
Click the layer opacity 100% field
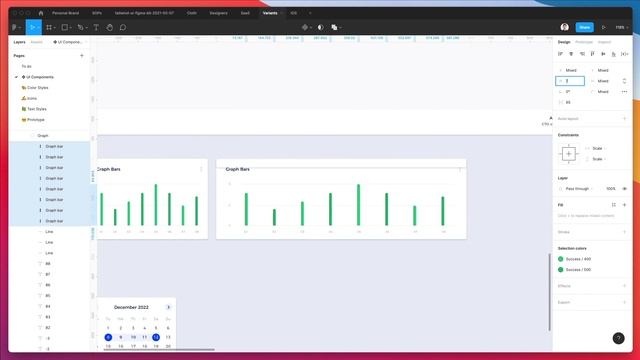[611, 189]
